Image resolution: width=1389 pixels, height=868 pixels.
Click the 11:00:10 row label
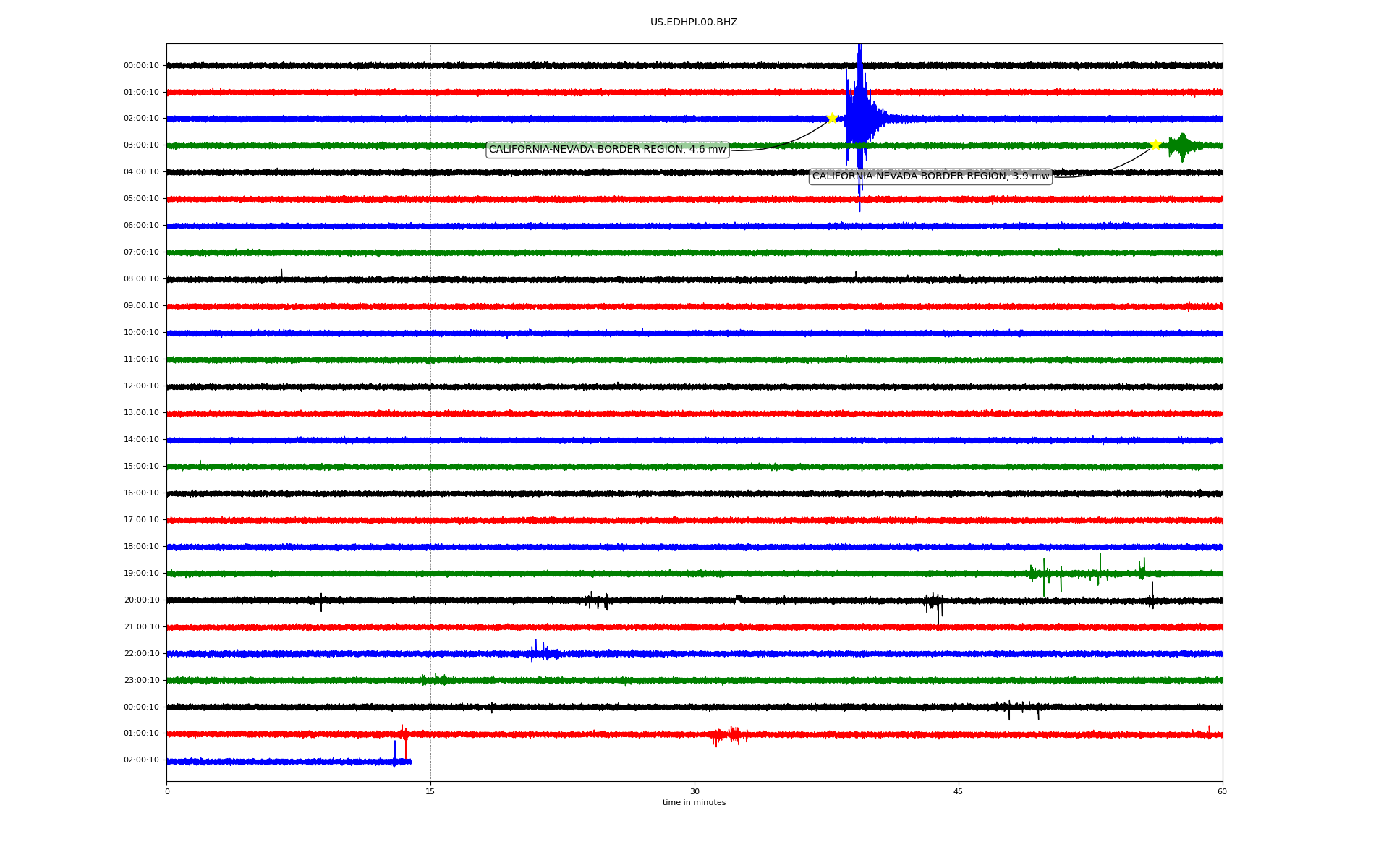(141, 359)
